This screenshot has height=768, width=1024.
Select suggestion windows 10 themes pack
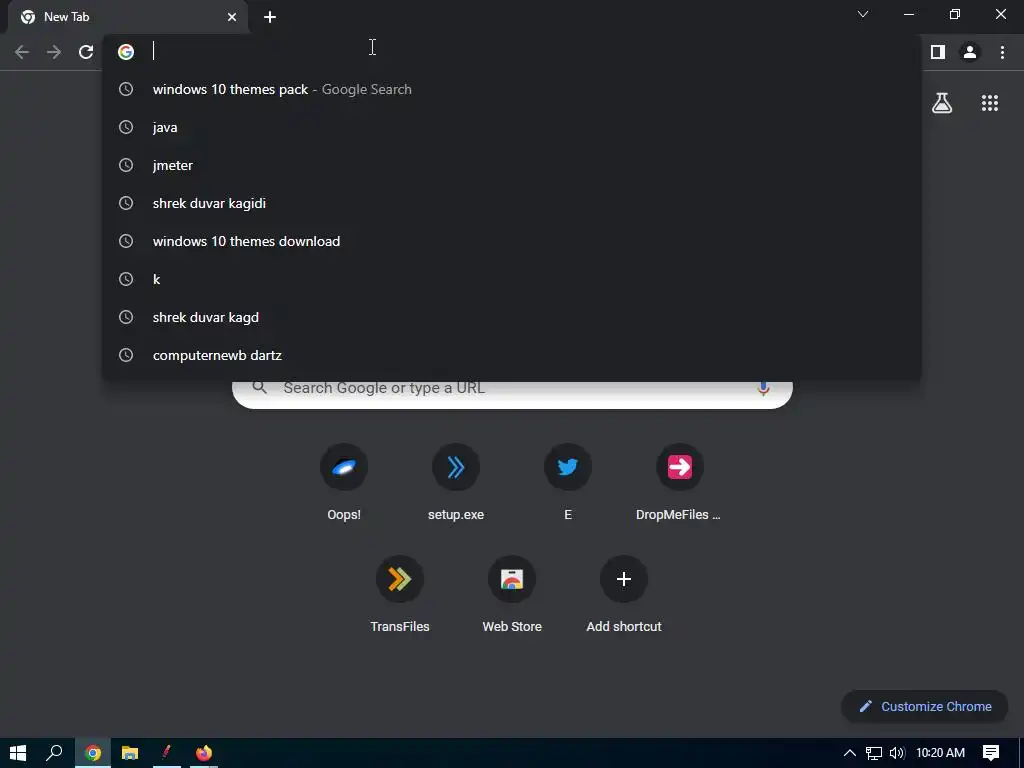click(x=512, y=89)
